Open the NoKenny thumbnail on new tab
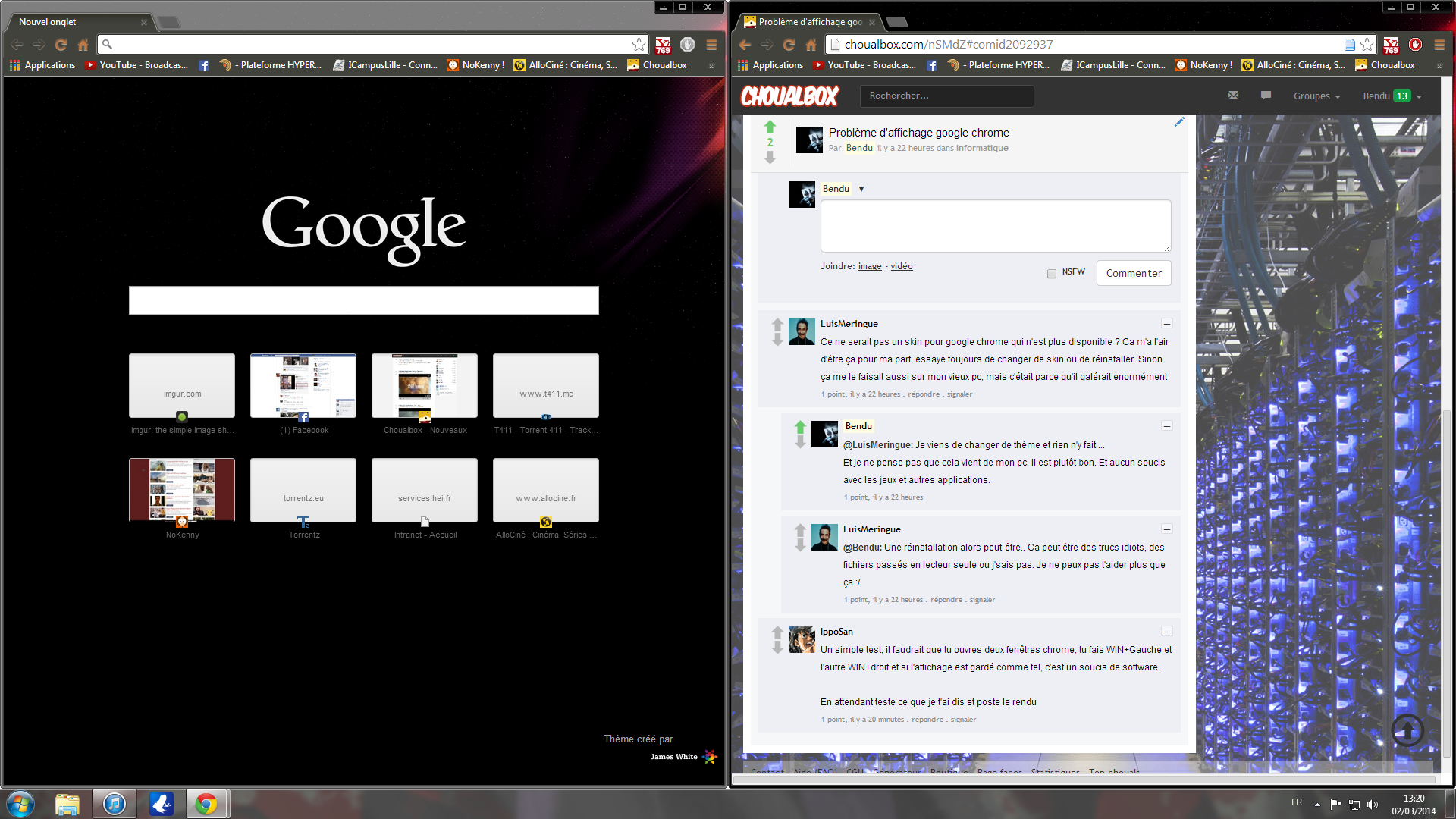1456x819 pixels. click(182, 490)
